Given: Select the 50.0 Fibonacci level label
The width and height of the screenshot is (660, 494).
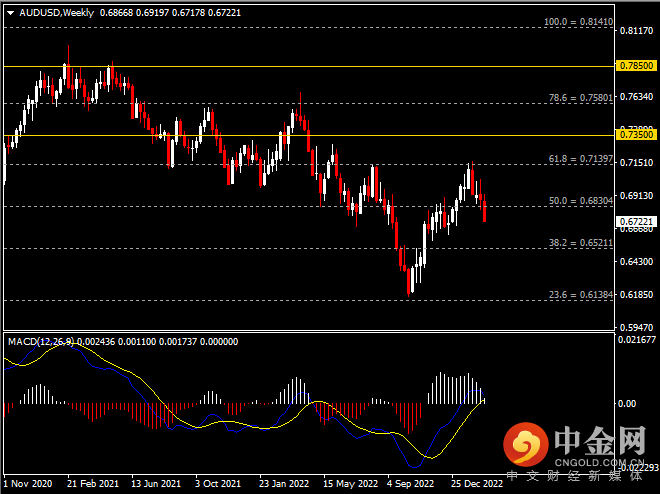Looking at the screenshot, I should (578, 201).
